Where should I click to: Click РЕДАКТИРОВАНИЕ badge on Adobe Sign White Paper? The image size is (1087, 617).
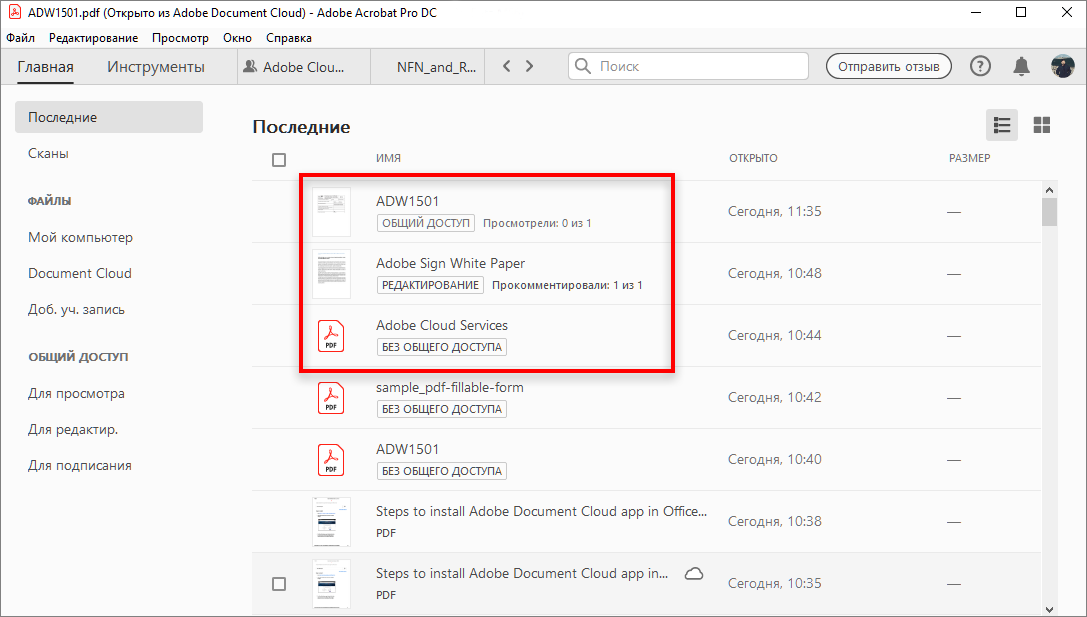click(x=430, y=285)
